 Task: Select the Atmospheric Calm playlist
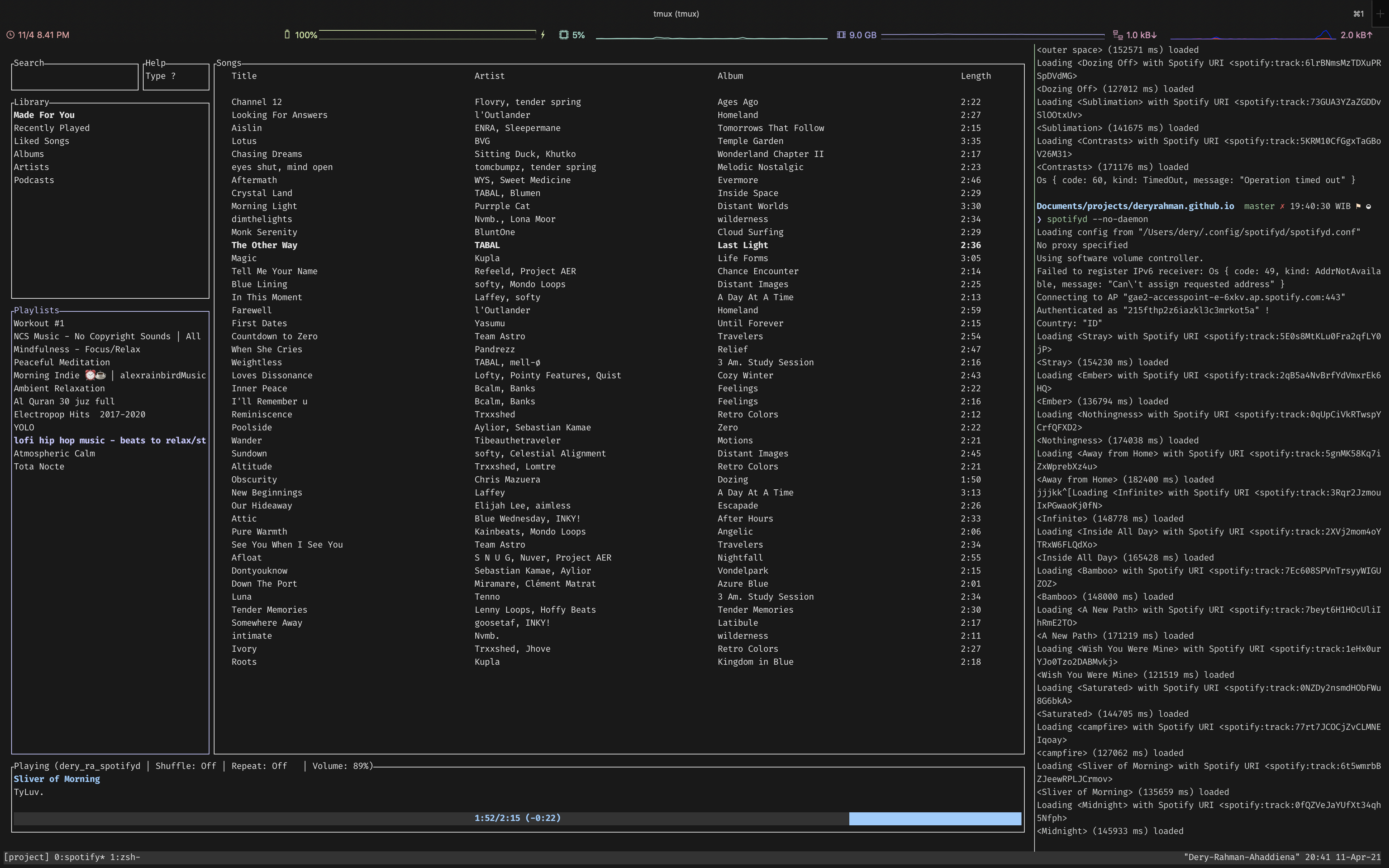click(x=55, y=454)
